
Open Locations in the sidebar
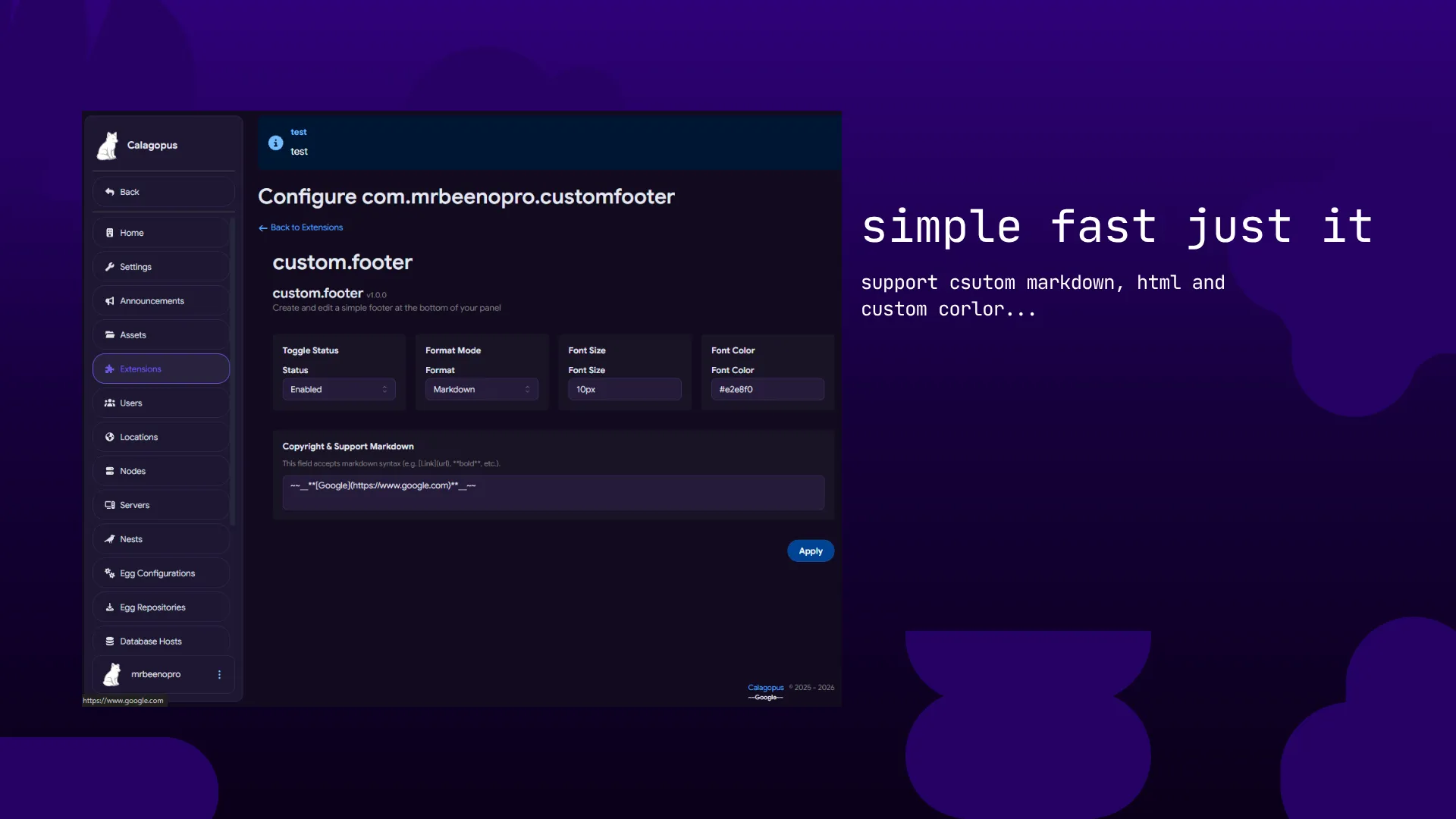pyautogui.click(x=161, y=437)
